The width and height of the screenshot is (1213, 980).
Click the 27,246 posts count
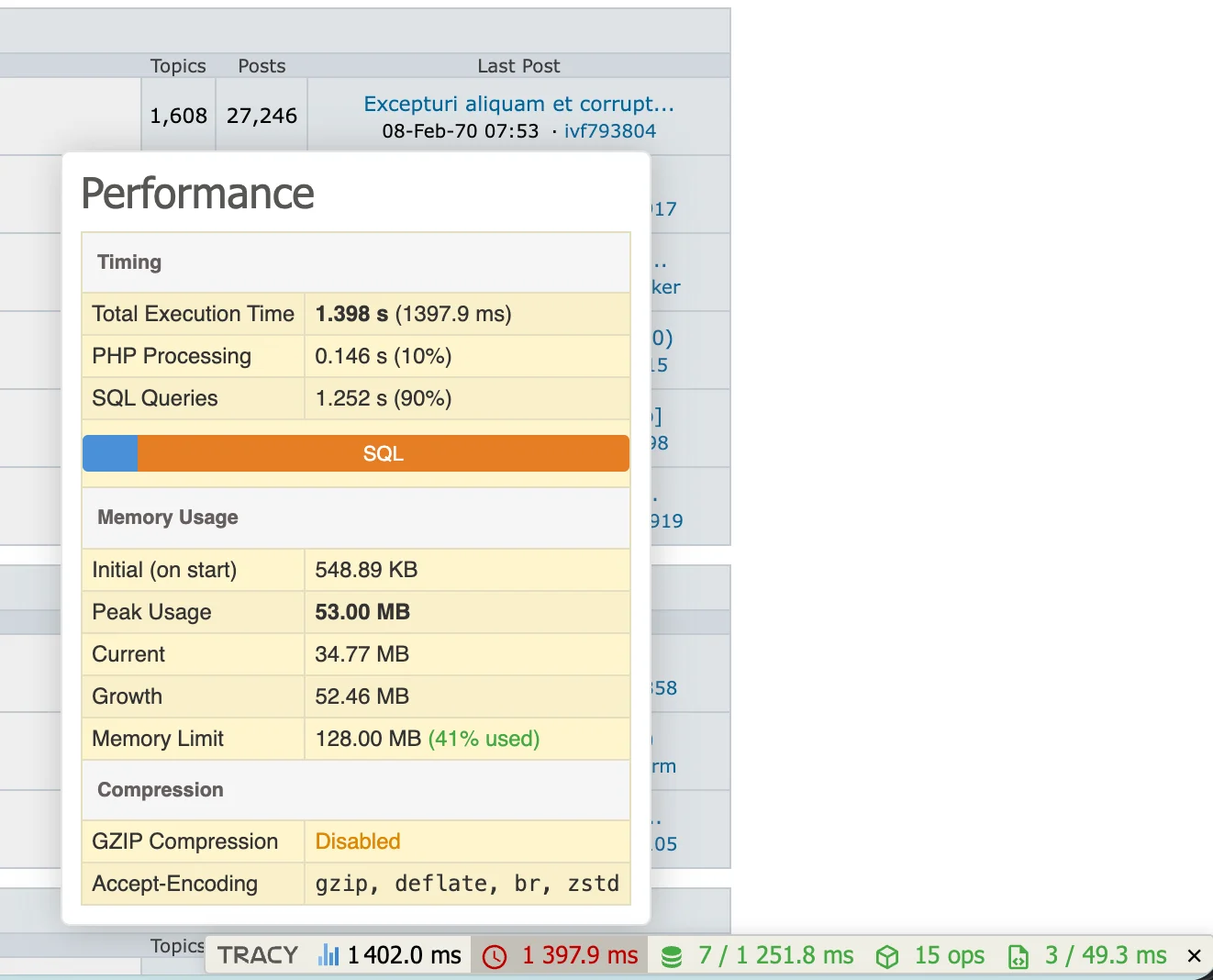pos(262,116)
